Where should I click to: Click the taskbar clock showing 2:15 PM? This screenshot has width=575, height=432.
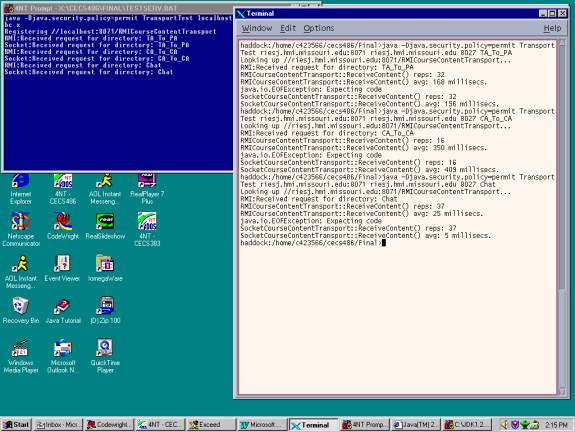[x=556, y=425]
